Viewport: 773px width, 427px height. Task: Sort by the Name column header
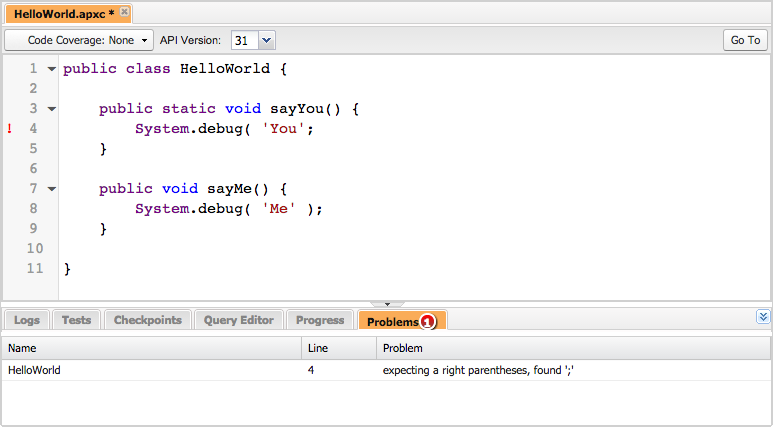[151, 348]
